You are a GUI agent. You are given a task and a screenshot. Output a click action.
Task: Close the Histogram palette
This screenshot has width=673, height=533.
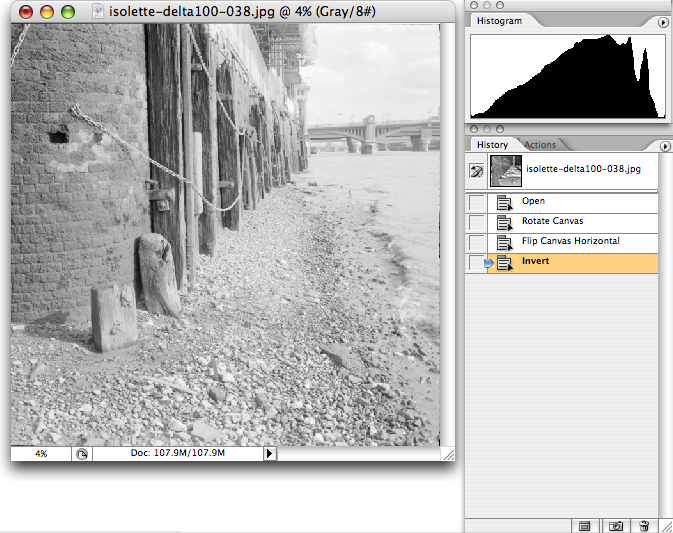[473, 5]
